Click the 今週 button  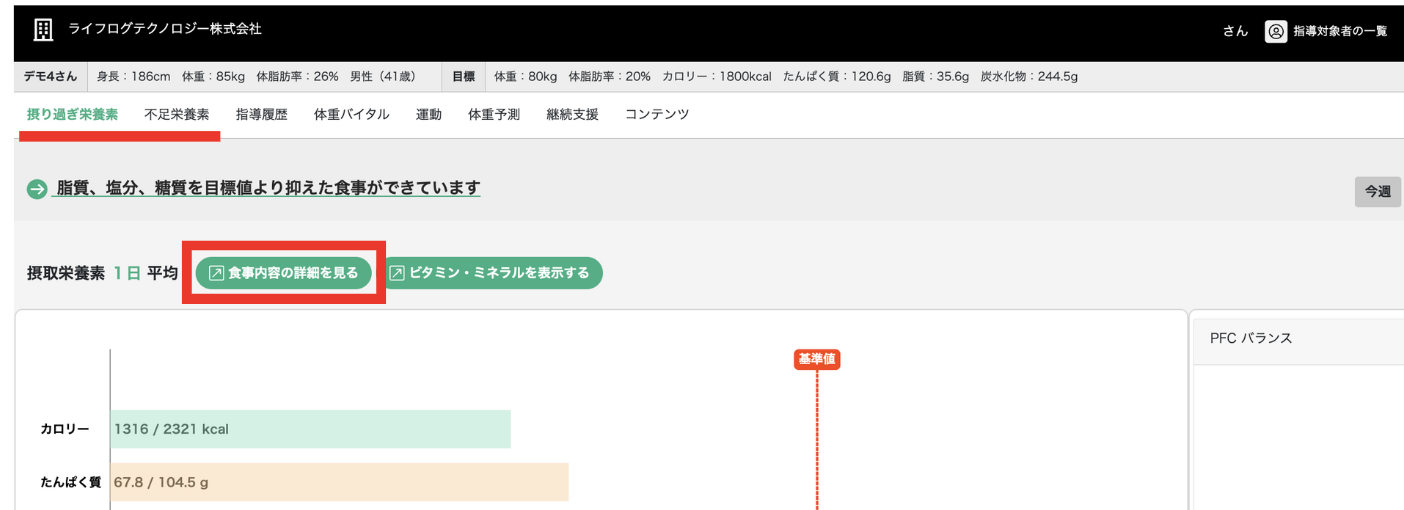(1378, 191)
